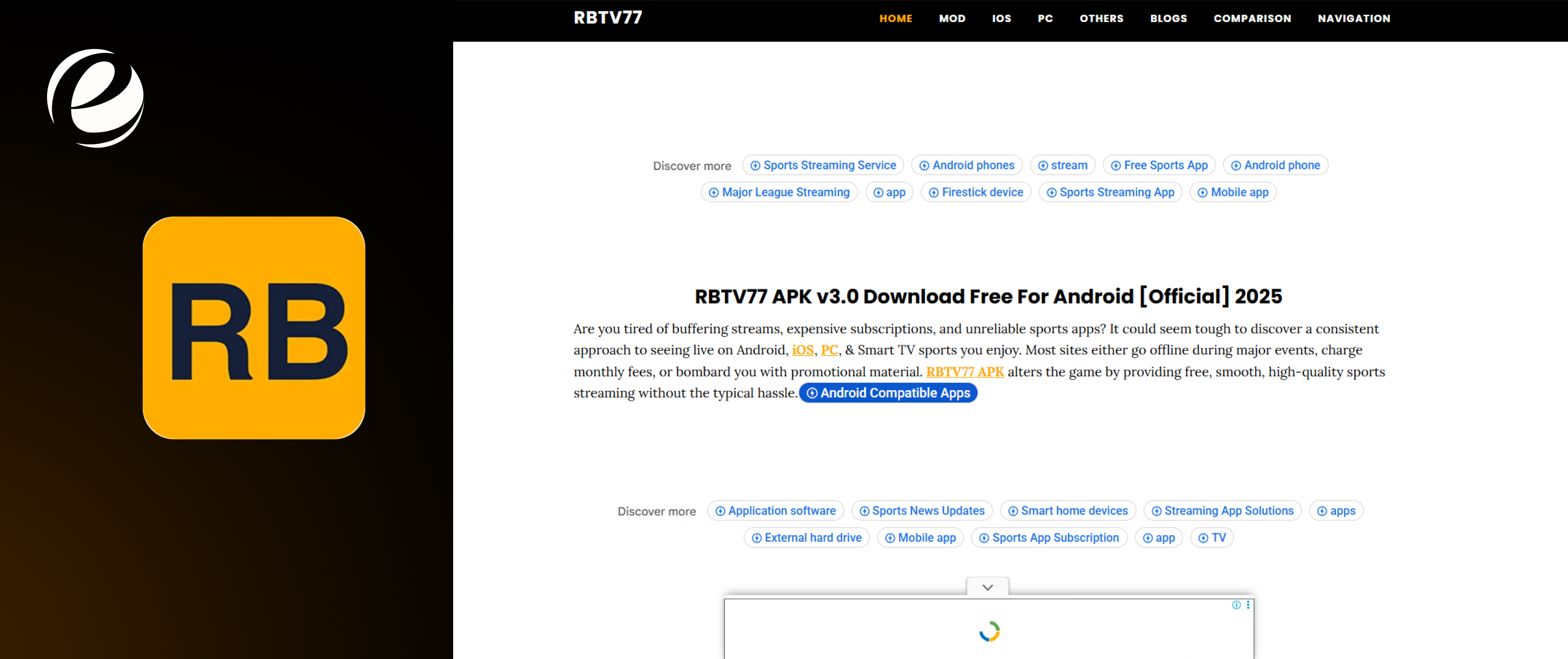Click the loading ad banner area
1568x659 pixels.
[988, 630]
